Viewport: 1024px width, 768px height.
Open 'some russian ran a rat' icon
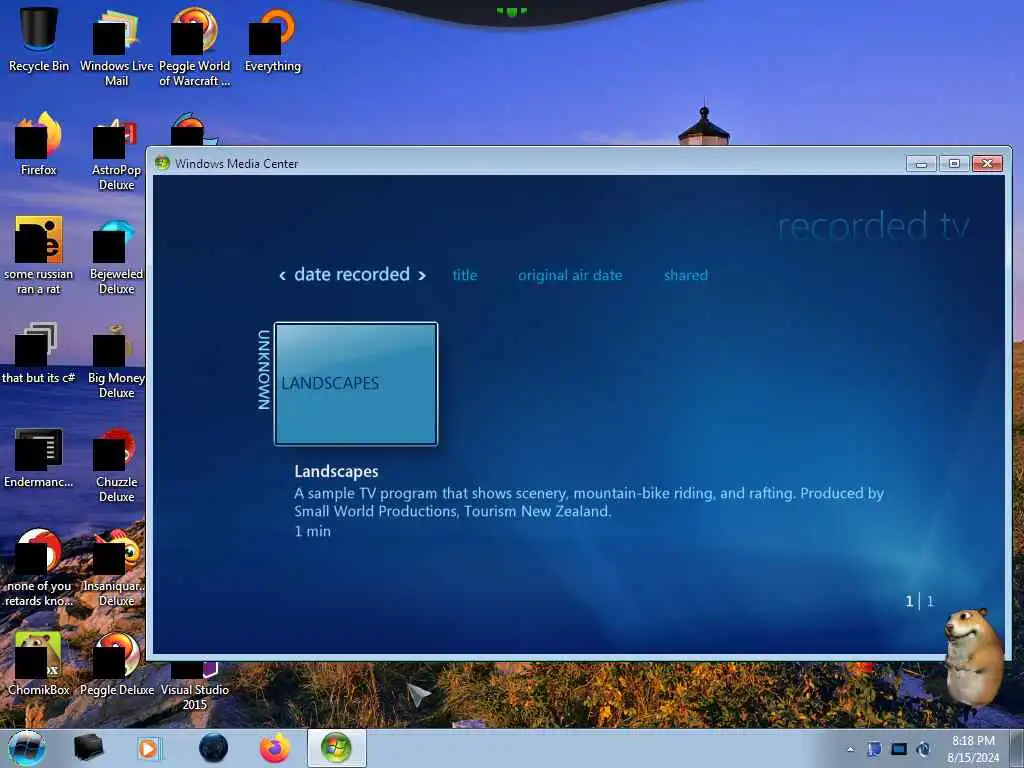[x=39, y=255]
